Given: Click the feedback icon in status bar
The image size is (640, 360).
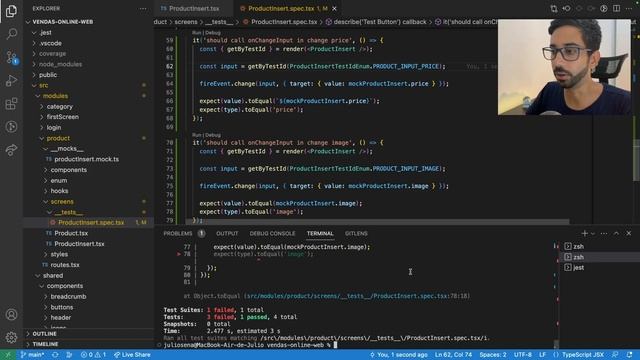Looking at the screenshot, I should (615, 355).
